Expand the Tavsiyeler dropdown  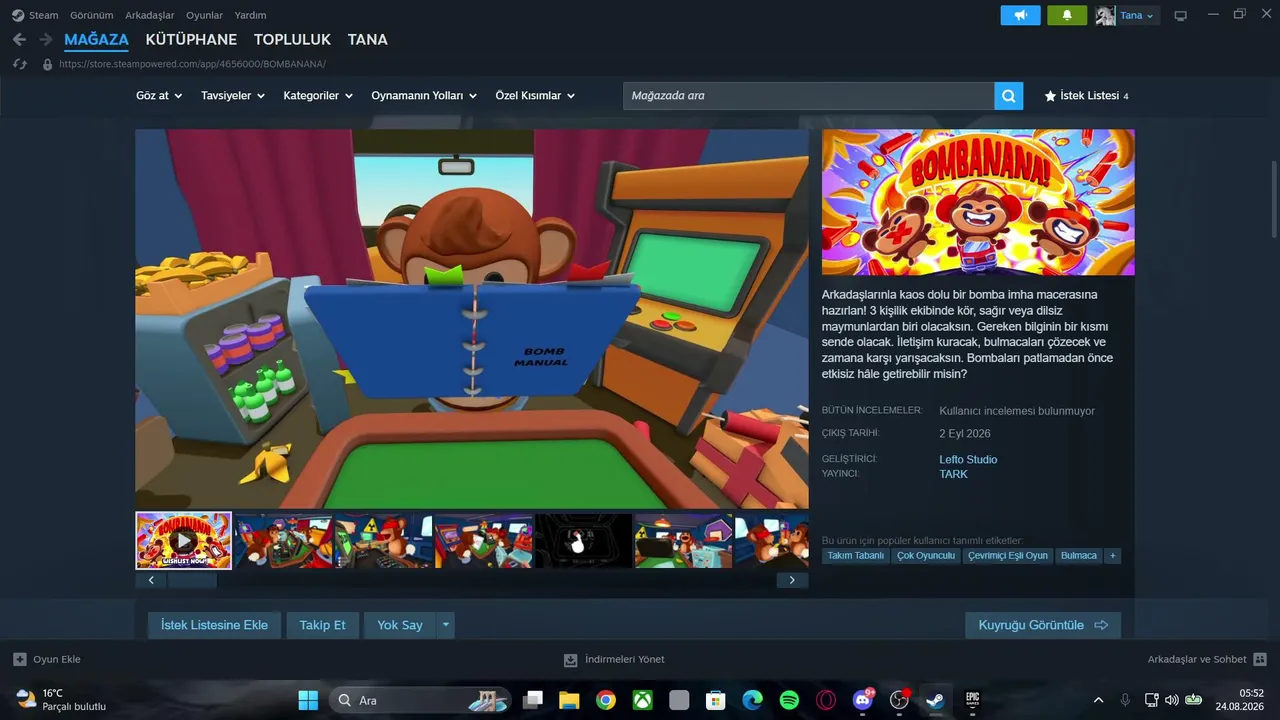(233, 96)
